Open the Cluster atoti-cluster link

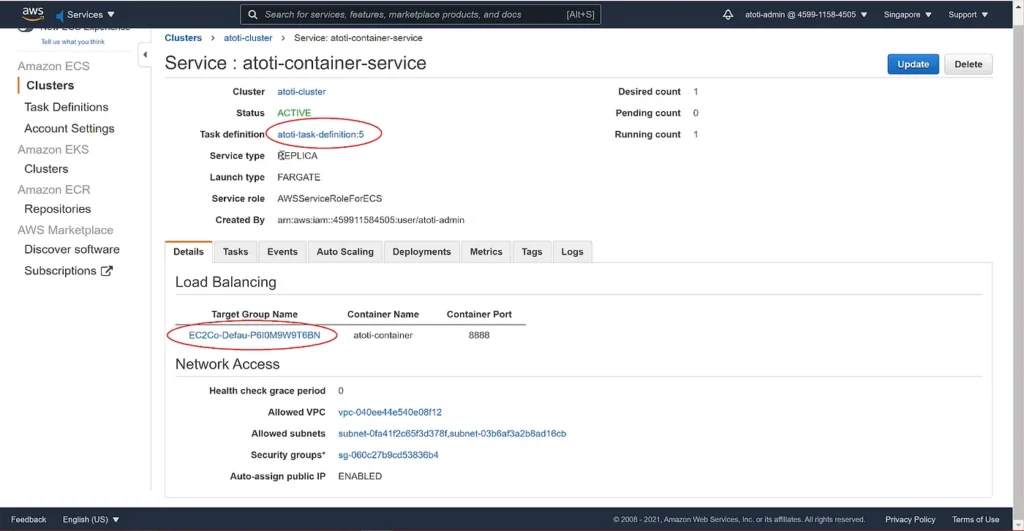coord(301,92)
